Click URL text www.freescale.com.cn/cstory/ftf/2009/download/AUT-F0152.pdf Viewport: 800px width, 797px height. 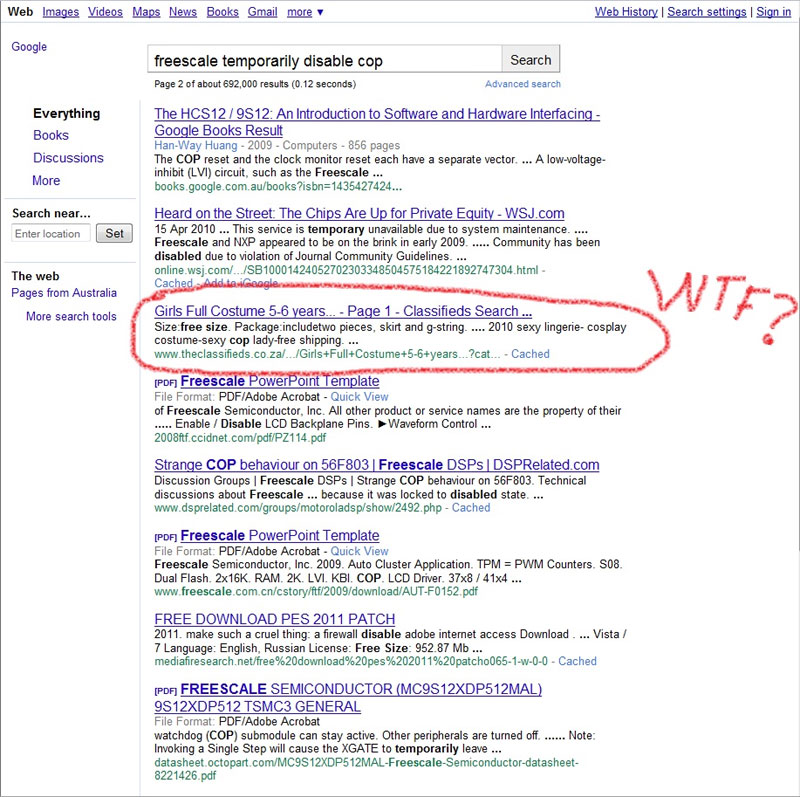[316, 591]
